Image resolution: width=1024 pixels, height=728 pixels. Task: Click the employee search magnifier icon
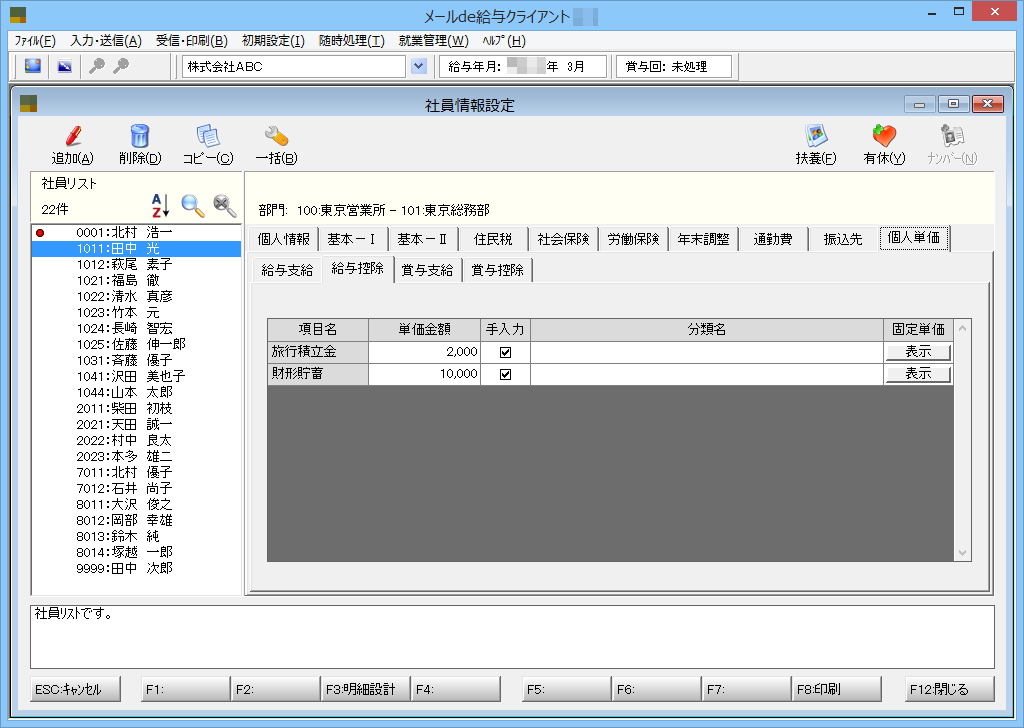pyautogui.click(x=193, y=206)
